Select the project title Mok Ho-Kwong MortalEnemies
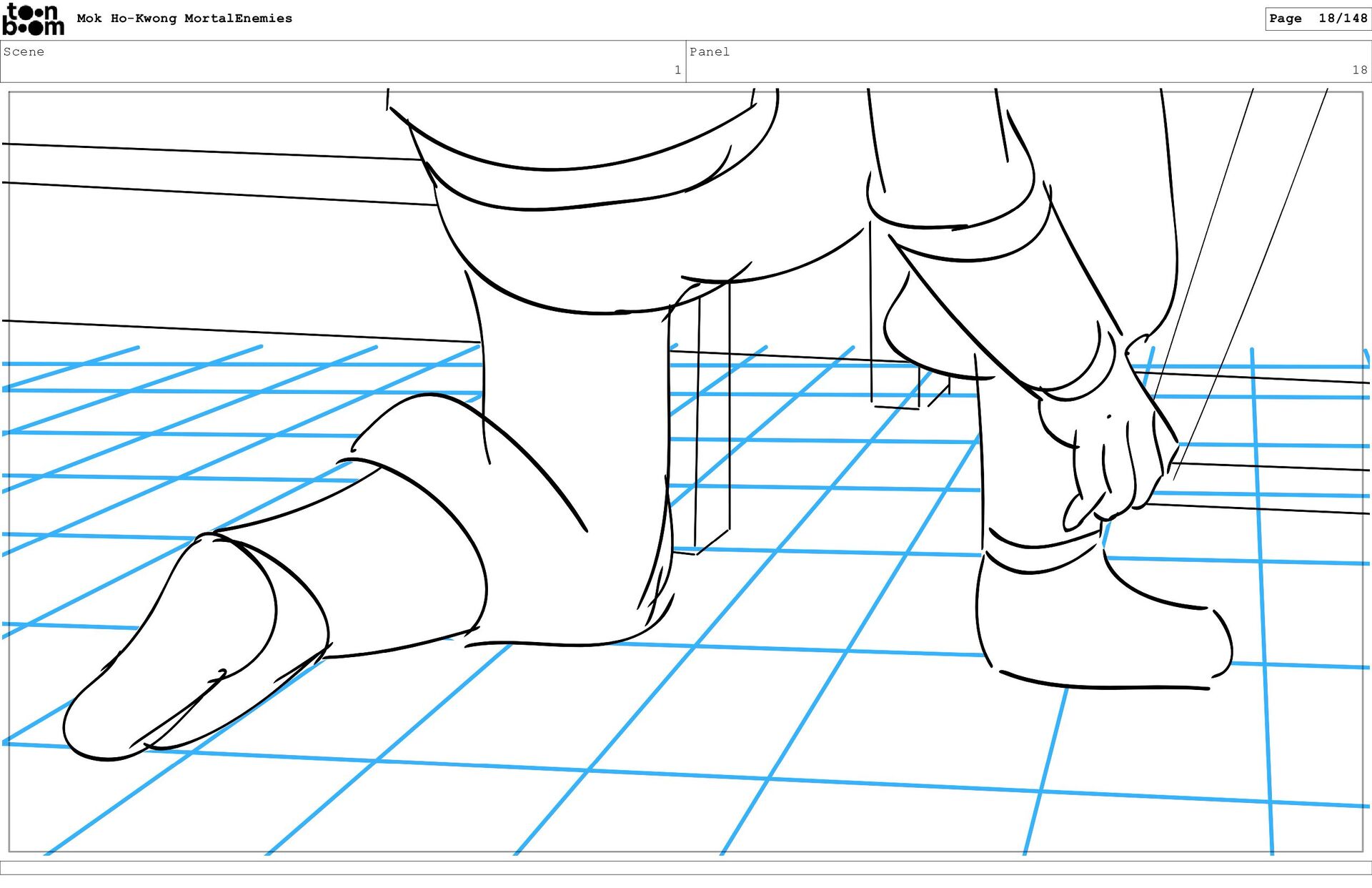The image size is (1372, 888). (184, 19)
